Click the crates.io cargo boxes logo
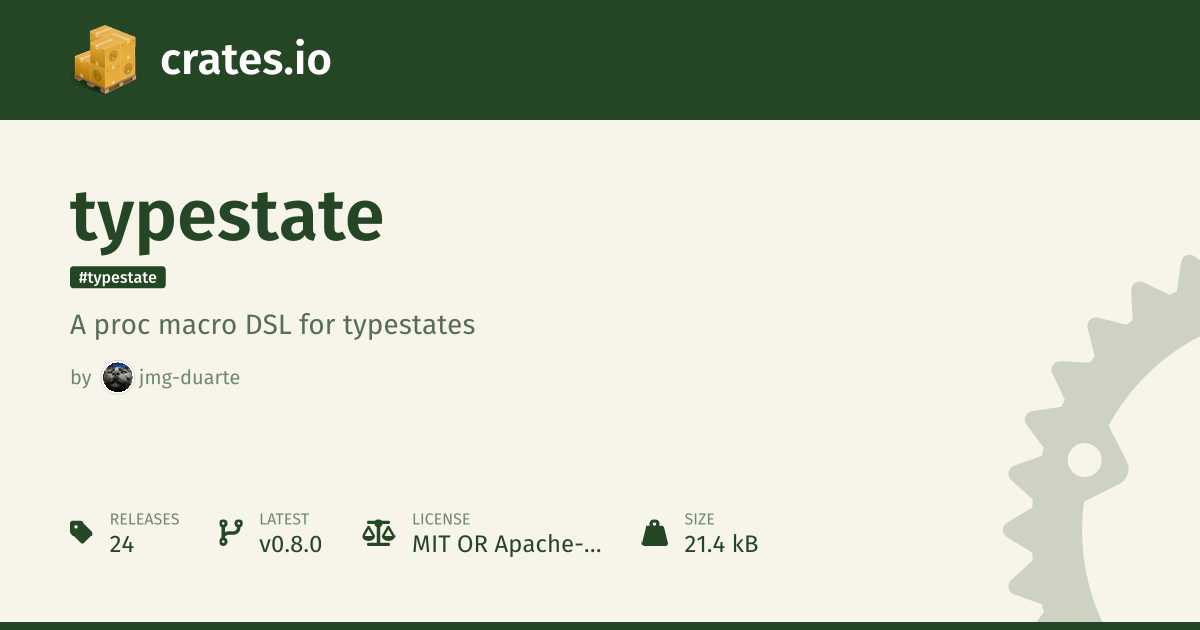 tap(105, 59)
